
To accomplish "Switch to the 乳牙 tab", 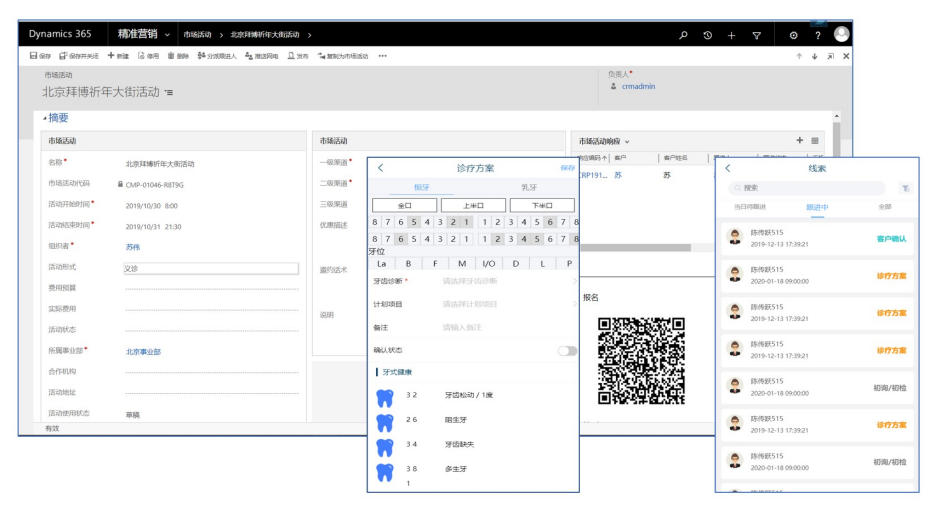I will [527, 187].
